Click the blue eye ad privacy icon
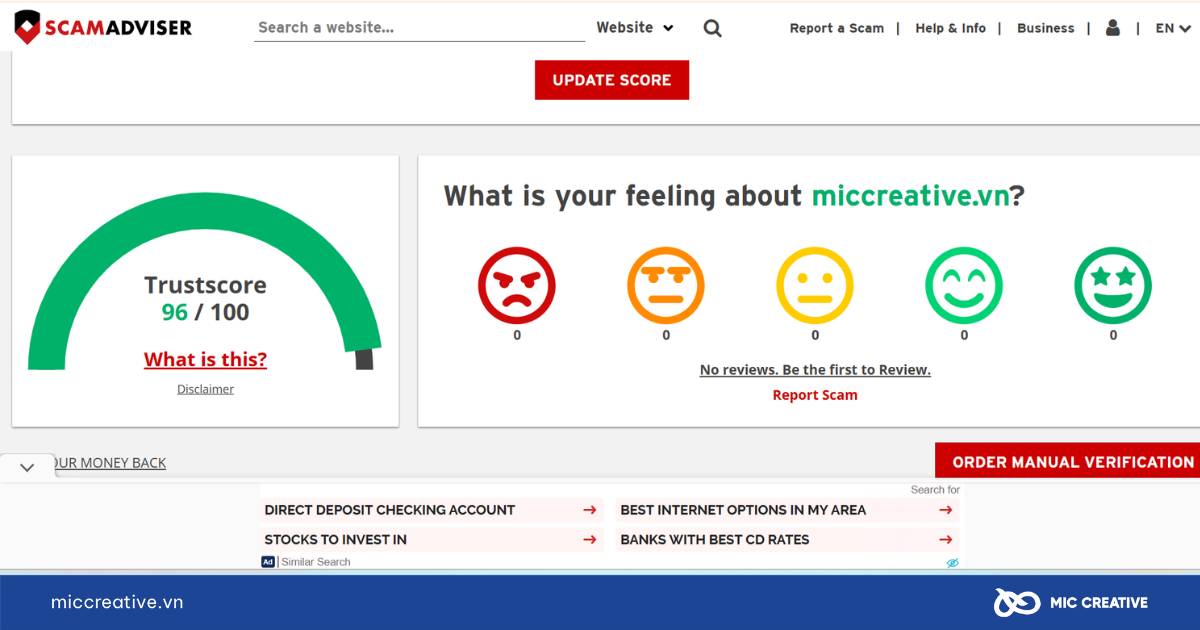Screen dimensions: 1200x630 (952, 563)
